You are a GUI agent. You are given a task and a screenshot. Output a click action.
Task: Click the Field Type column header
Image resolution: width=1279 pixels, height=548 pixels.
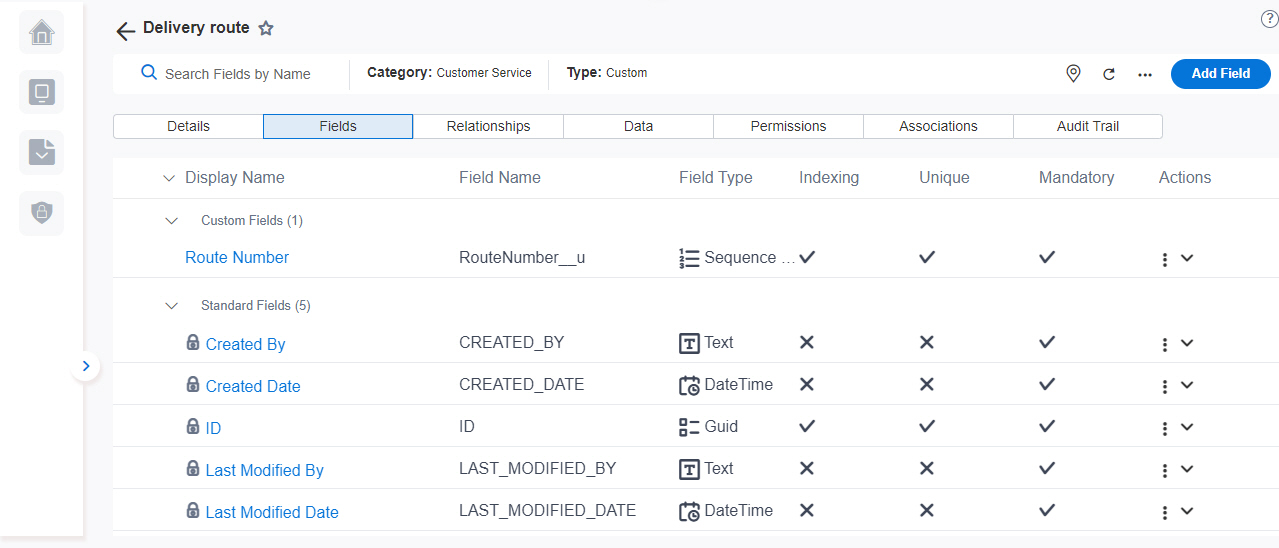pos(716,177)
